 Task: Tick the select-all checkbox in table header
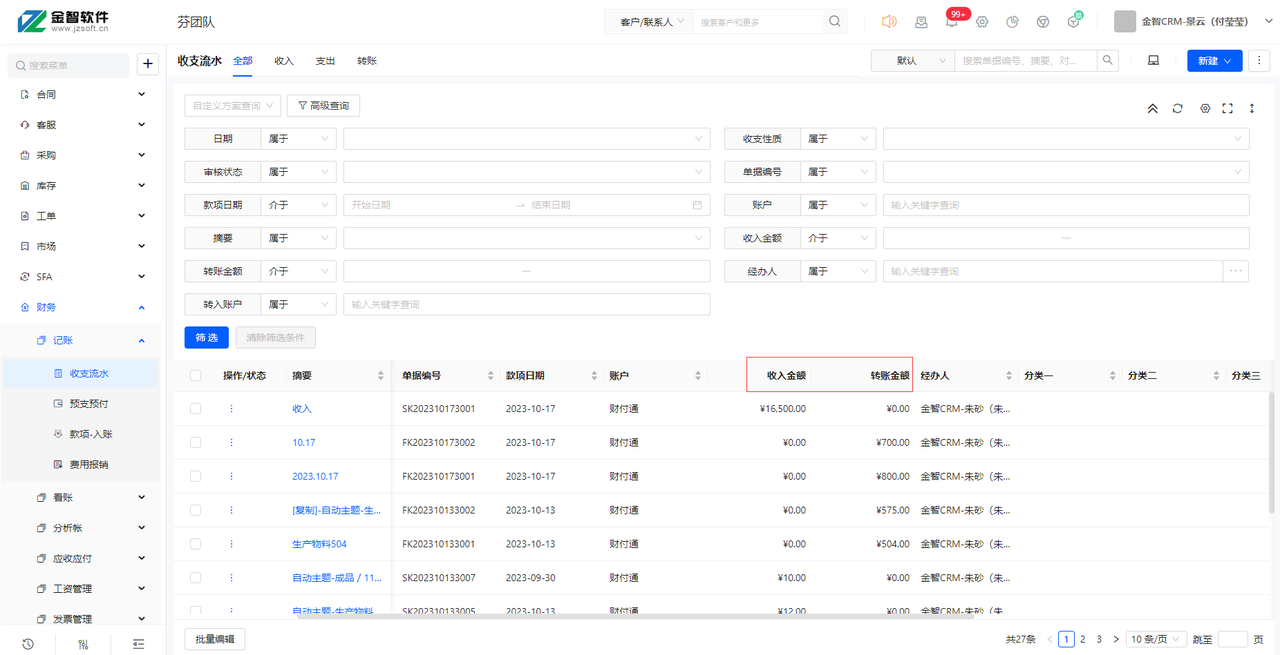click(195, 376)
